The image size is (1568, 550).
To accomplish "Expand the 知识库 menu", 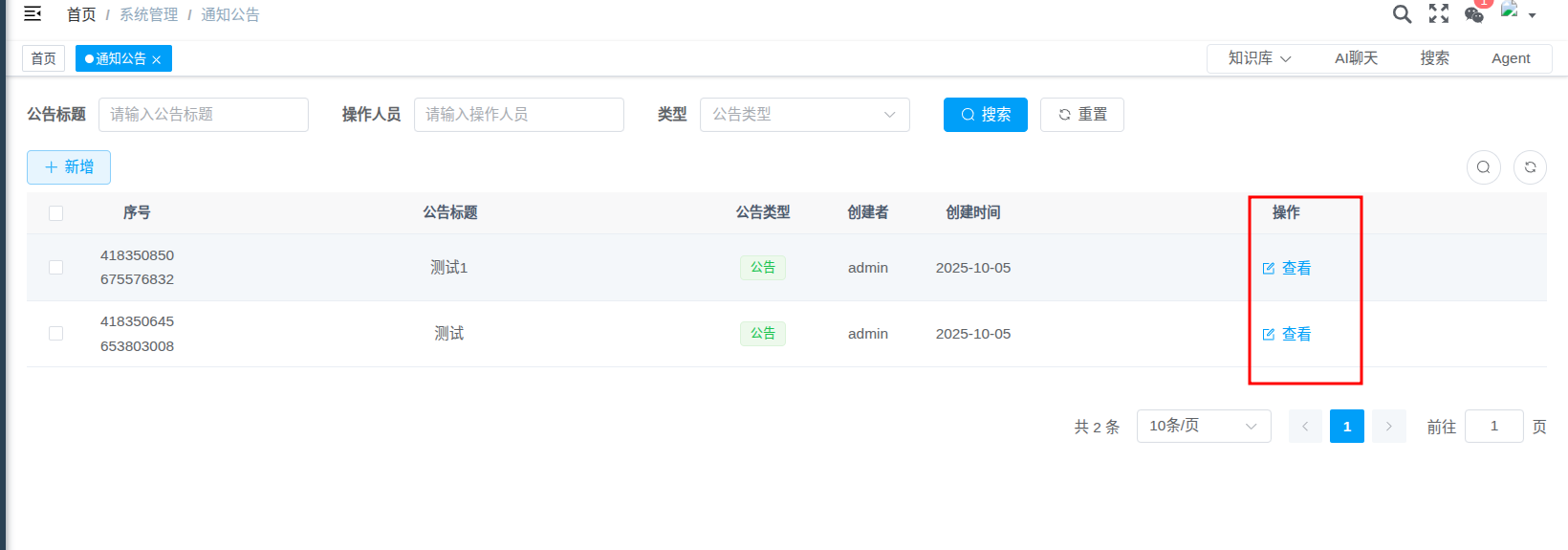I will (x=1259, y=58).
